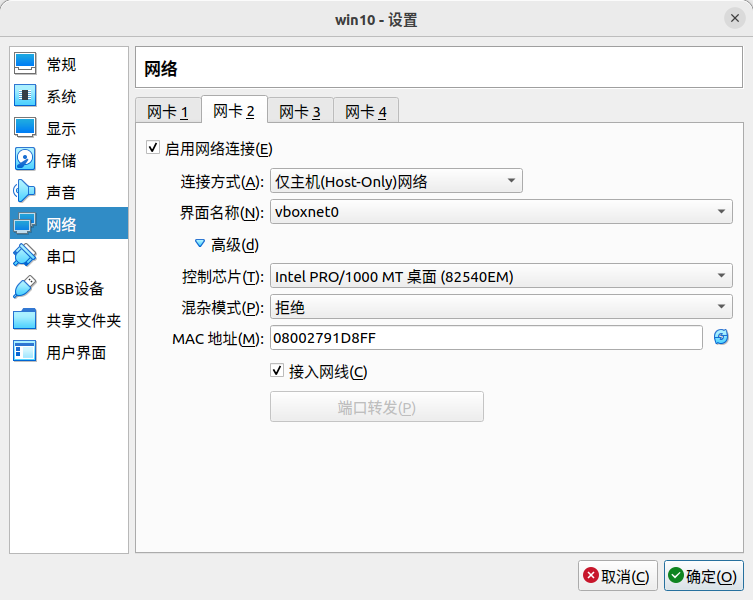Click the 确定 OK button
Viewport: 753px width, 600px height.
pos(703,576)
